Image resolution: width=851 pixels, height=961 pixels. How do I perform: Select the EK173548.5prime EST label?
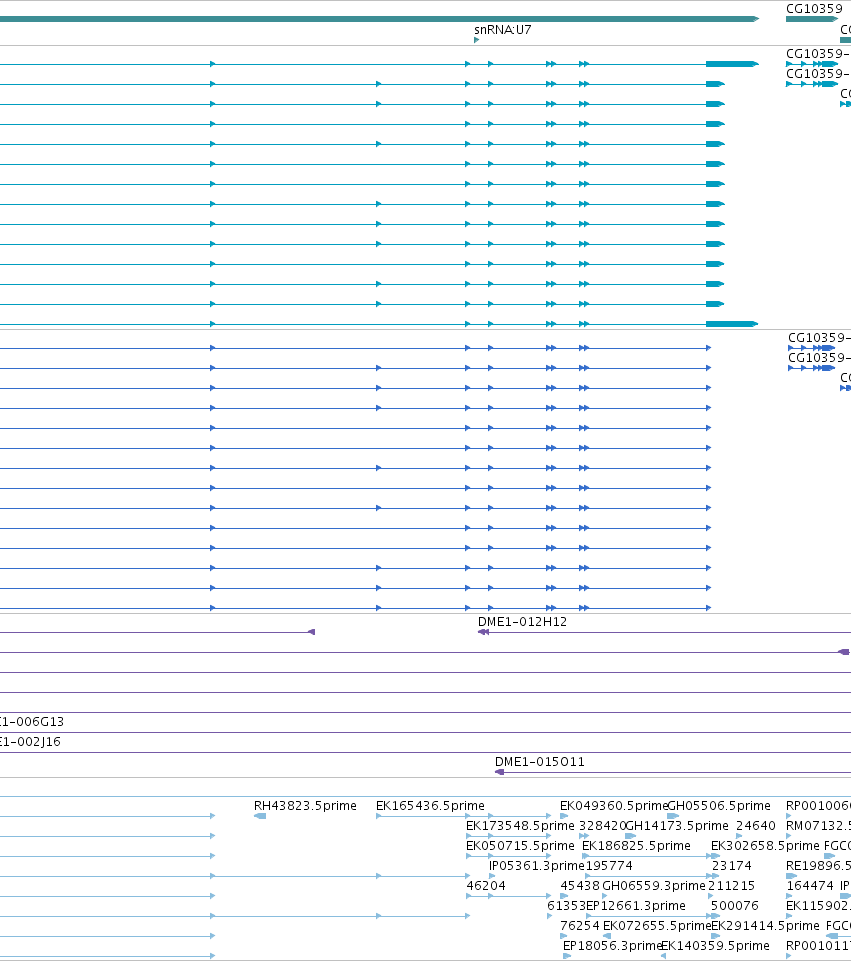(520, 826)
